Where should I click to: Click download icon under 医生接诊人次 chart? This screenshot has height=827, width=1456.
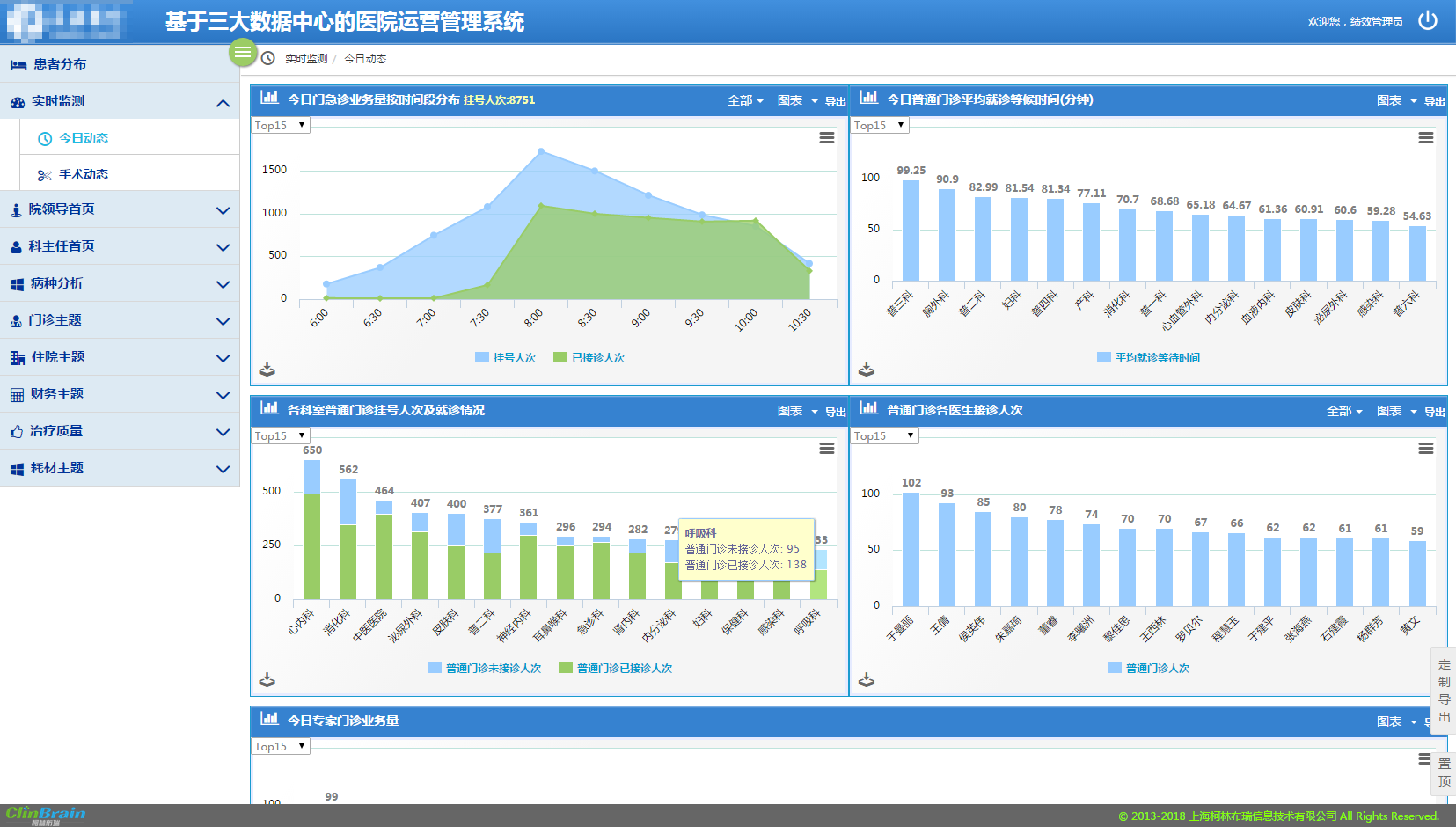[x=867, y=679]
